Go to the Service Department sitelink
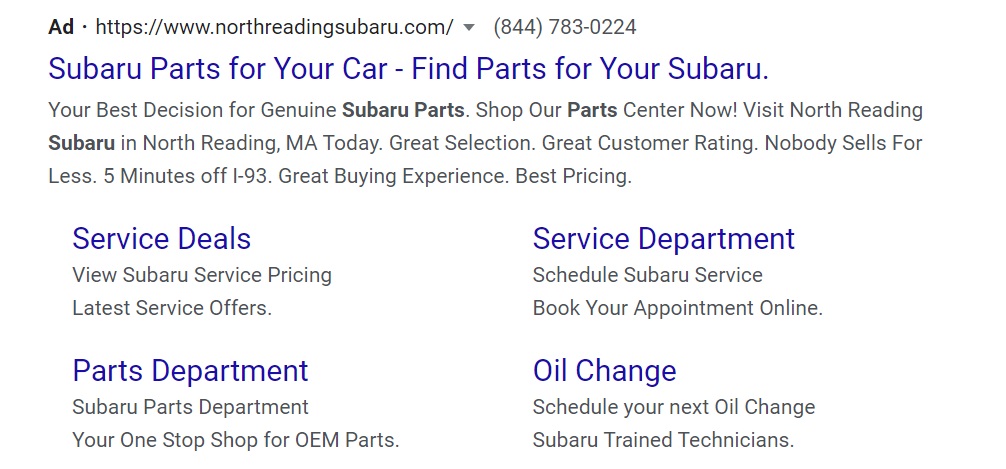The width and height of the screenshot is (1006, 469). pos(663,239)
